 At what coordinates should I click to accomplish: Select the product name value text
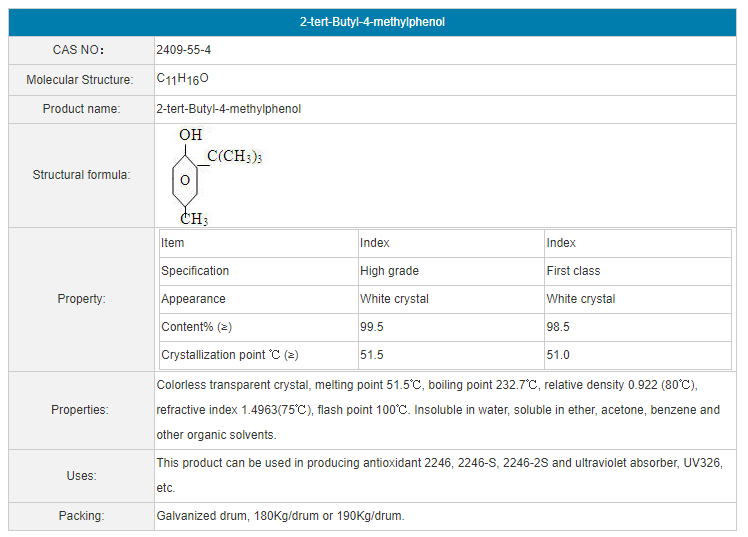tap(228, 109)
